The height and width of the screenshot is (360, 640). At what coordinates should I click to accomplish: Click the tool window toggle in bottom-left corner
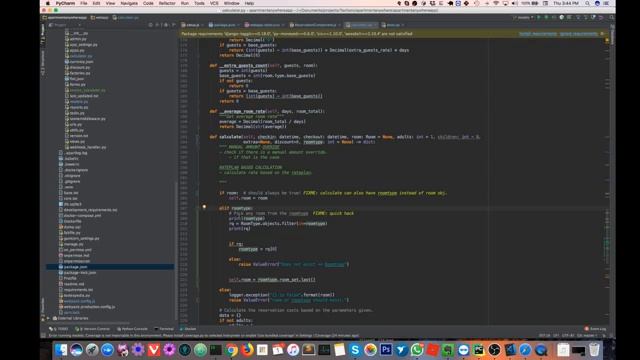pyautogui.click(x=43, y=336)
